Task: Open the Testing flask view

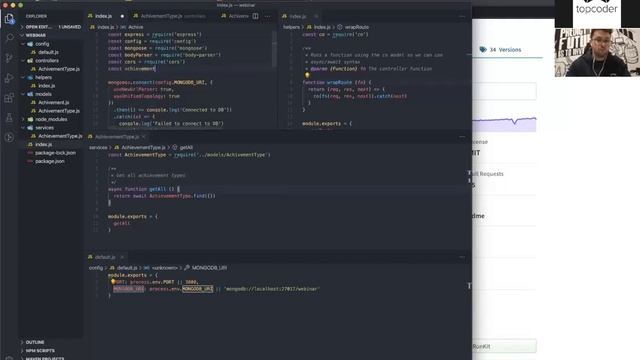Action: [9, 118]
